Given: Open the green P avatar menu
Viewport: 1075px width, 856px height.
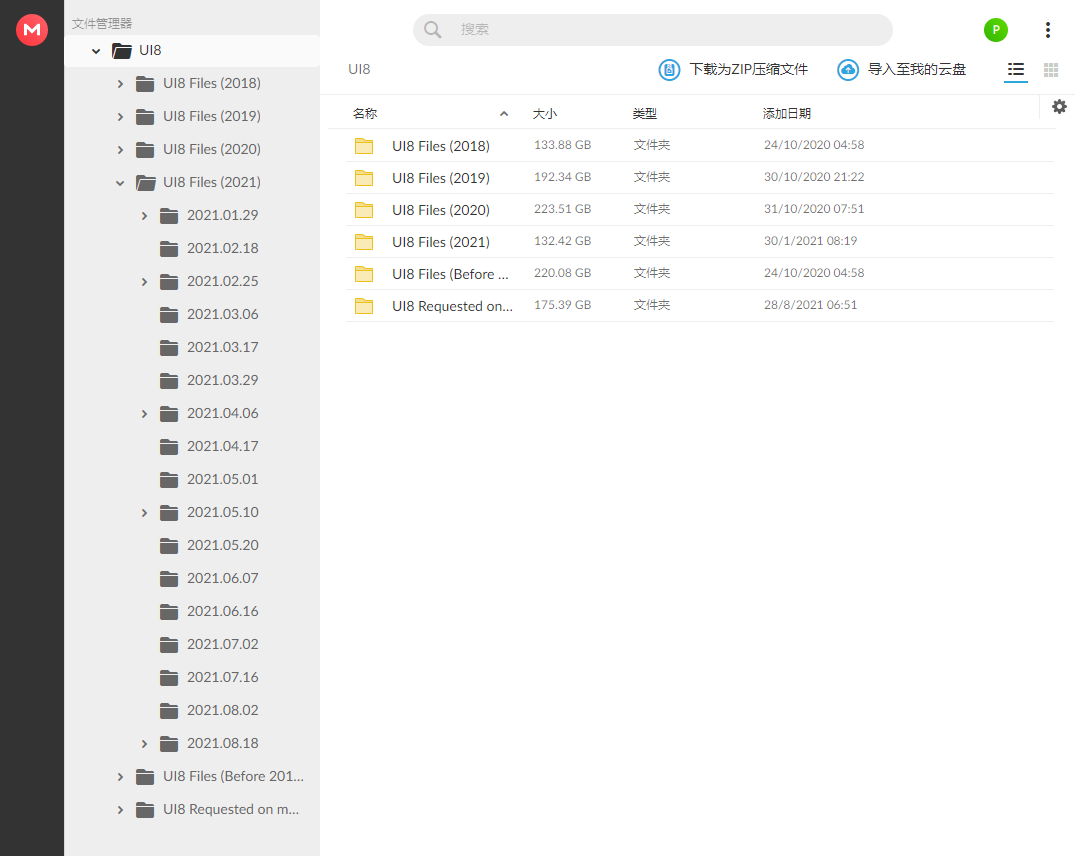Looking at the screenshot, I should [995, 29].
